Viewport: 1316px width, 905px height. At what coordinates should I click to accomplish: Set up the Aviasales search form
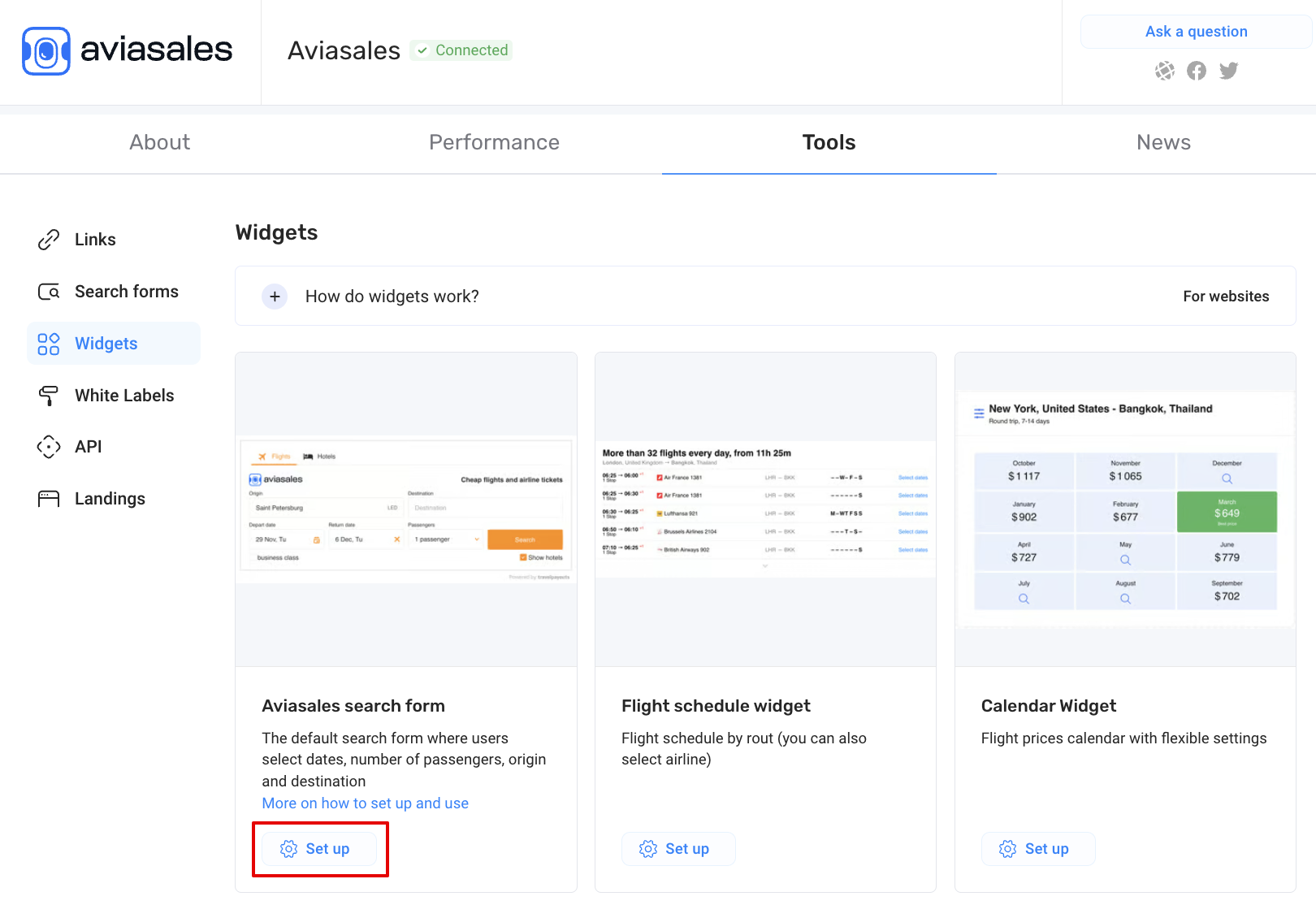pos(318,849)
